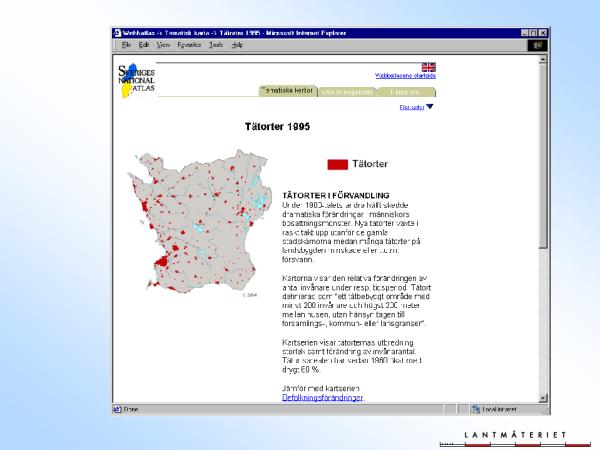The width and height of the screenshot is (600, 450).
Task: Open the View menu
Action: (163, 45)
